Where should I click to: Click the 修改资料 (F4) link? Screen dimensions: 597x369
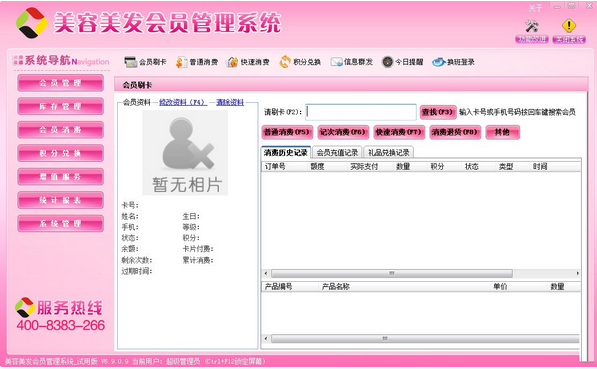pos(183,102)
